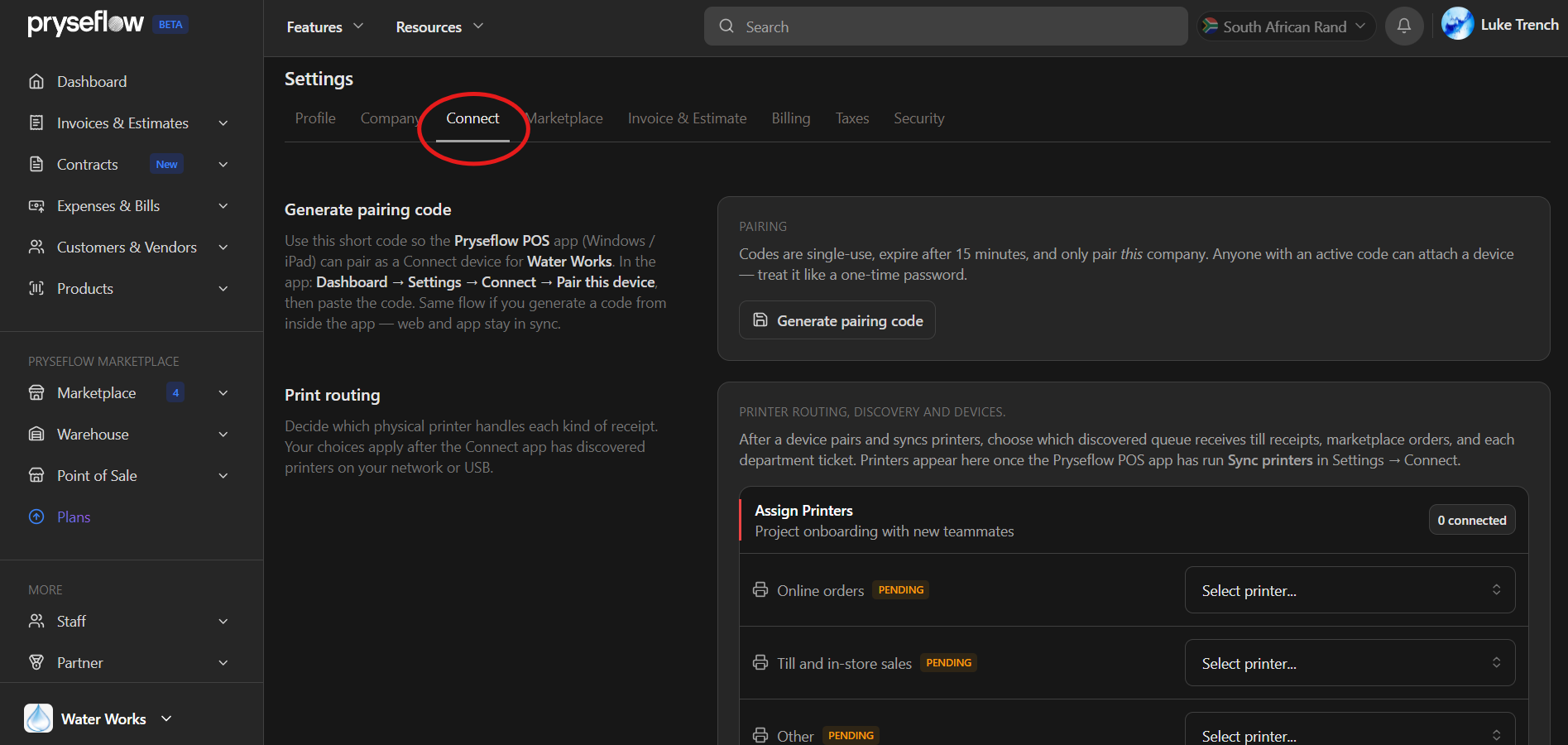Expand the Contracts menu chevron
The height and width of the screenshot is (745, 1568).
click(223, 164)
